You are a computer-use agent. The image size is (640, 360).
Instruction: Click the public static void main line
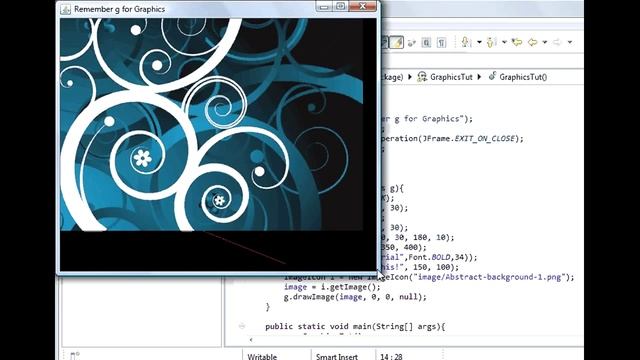pyautogui.click(x=355, y=327)
